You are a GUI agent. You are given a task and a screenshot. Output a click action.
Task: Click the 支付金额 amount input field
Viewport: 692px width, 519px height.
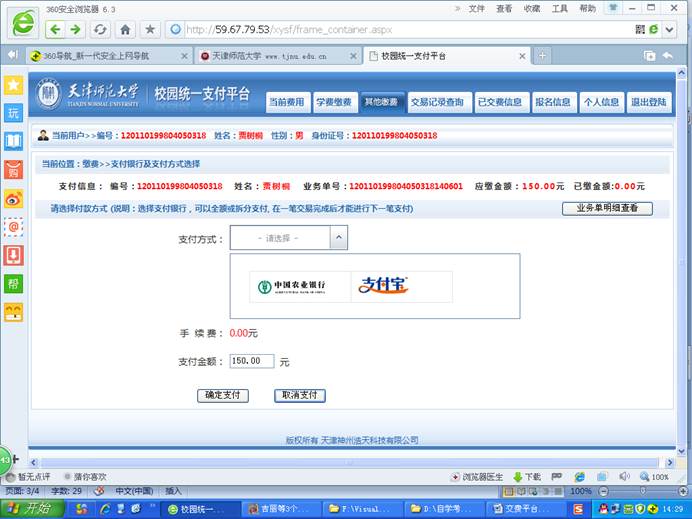click(252, 361)
